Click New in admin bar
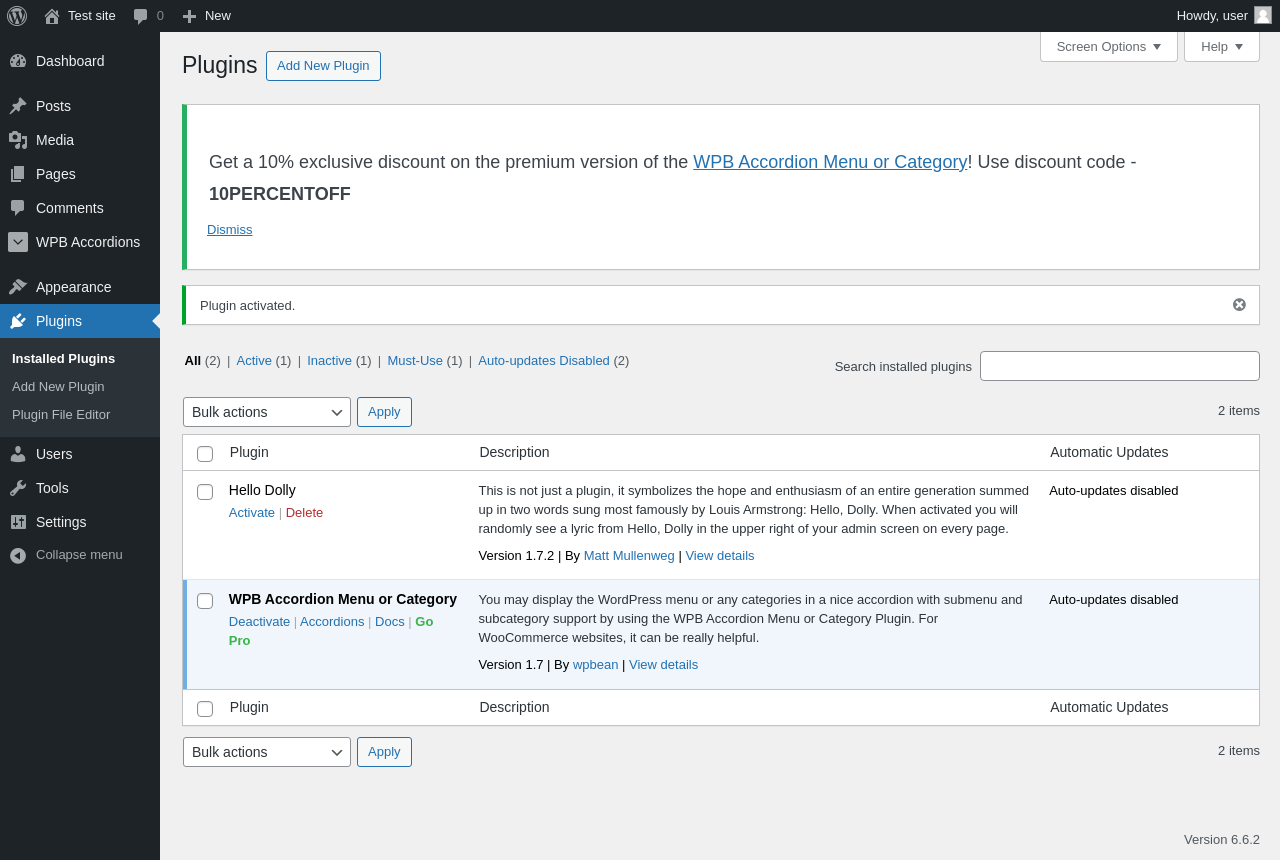The width and height of the screenshot is (1280, 860). coord(218,16)
